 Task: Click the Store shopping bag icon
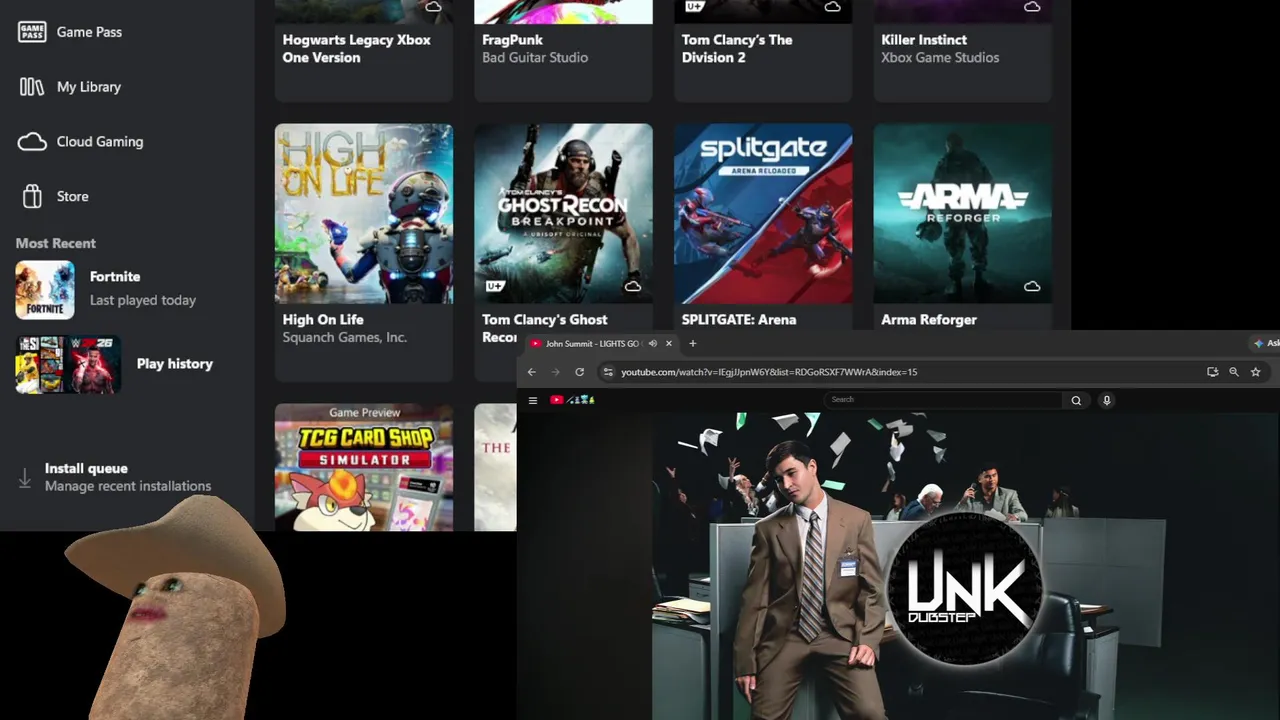point(32,196)
